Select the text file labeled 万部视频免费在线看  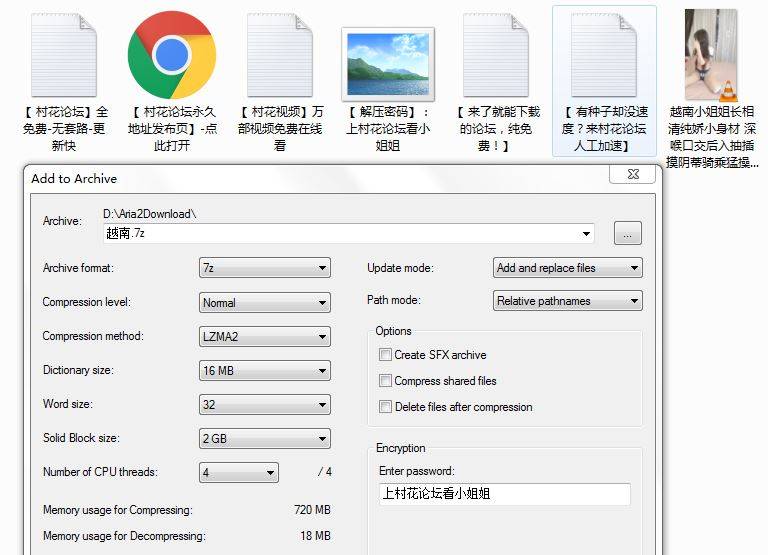(280, 55)
